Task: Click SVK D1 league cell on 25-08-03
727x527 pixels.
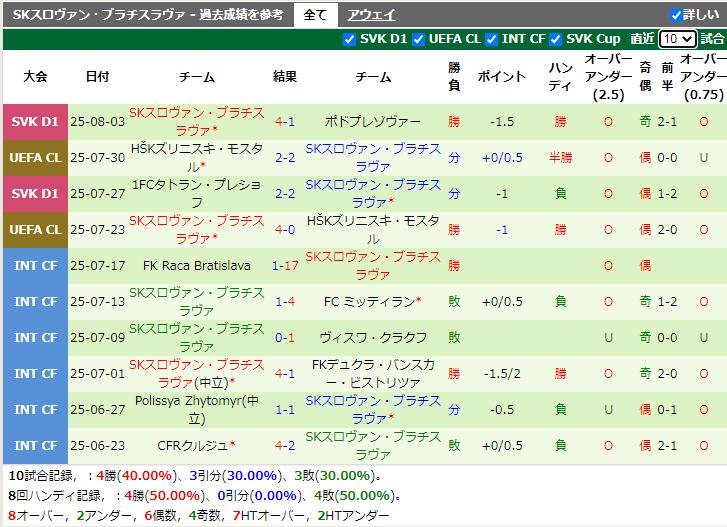Action: coord(35,122)
